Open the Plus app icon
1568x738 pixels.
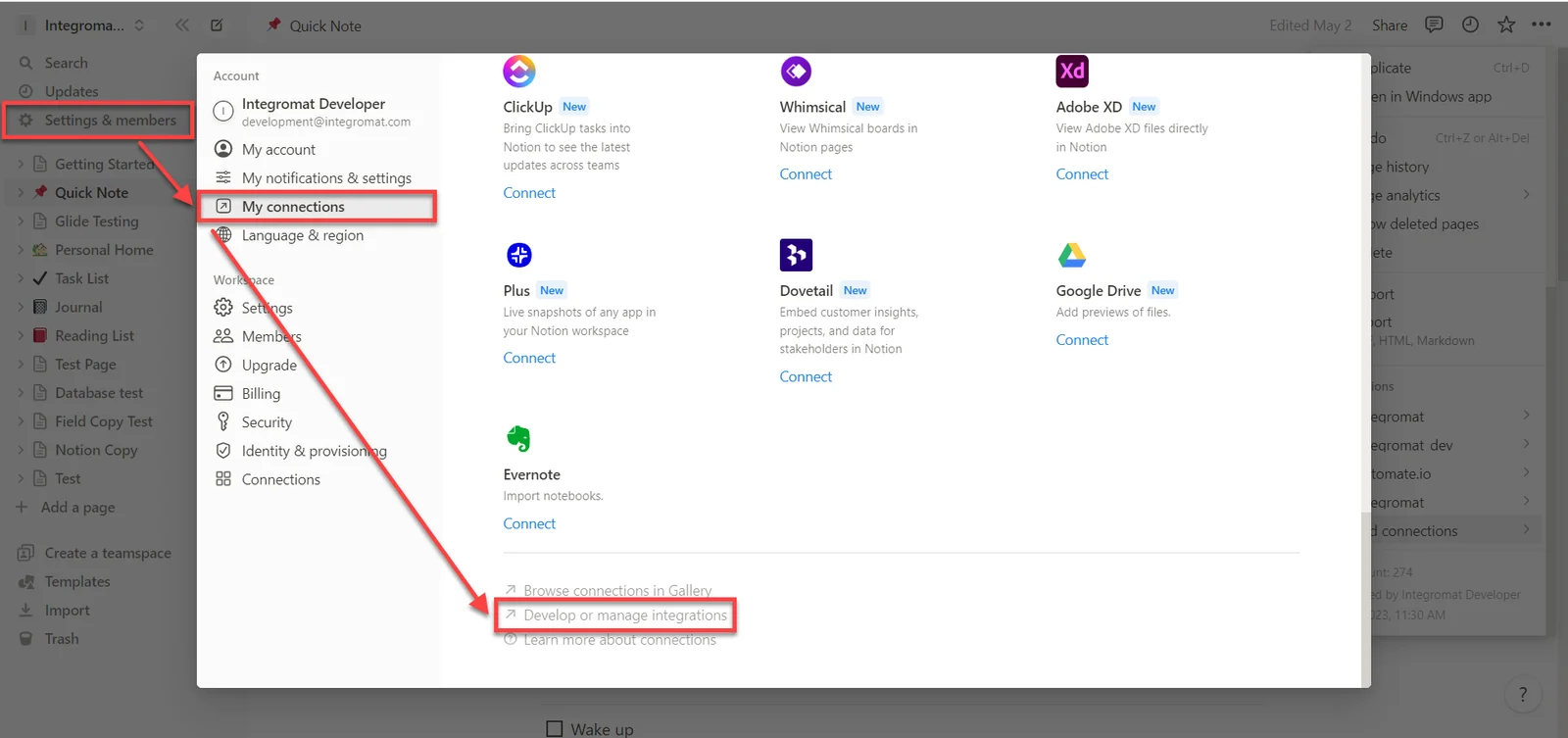point(519,255)
